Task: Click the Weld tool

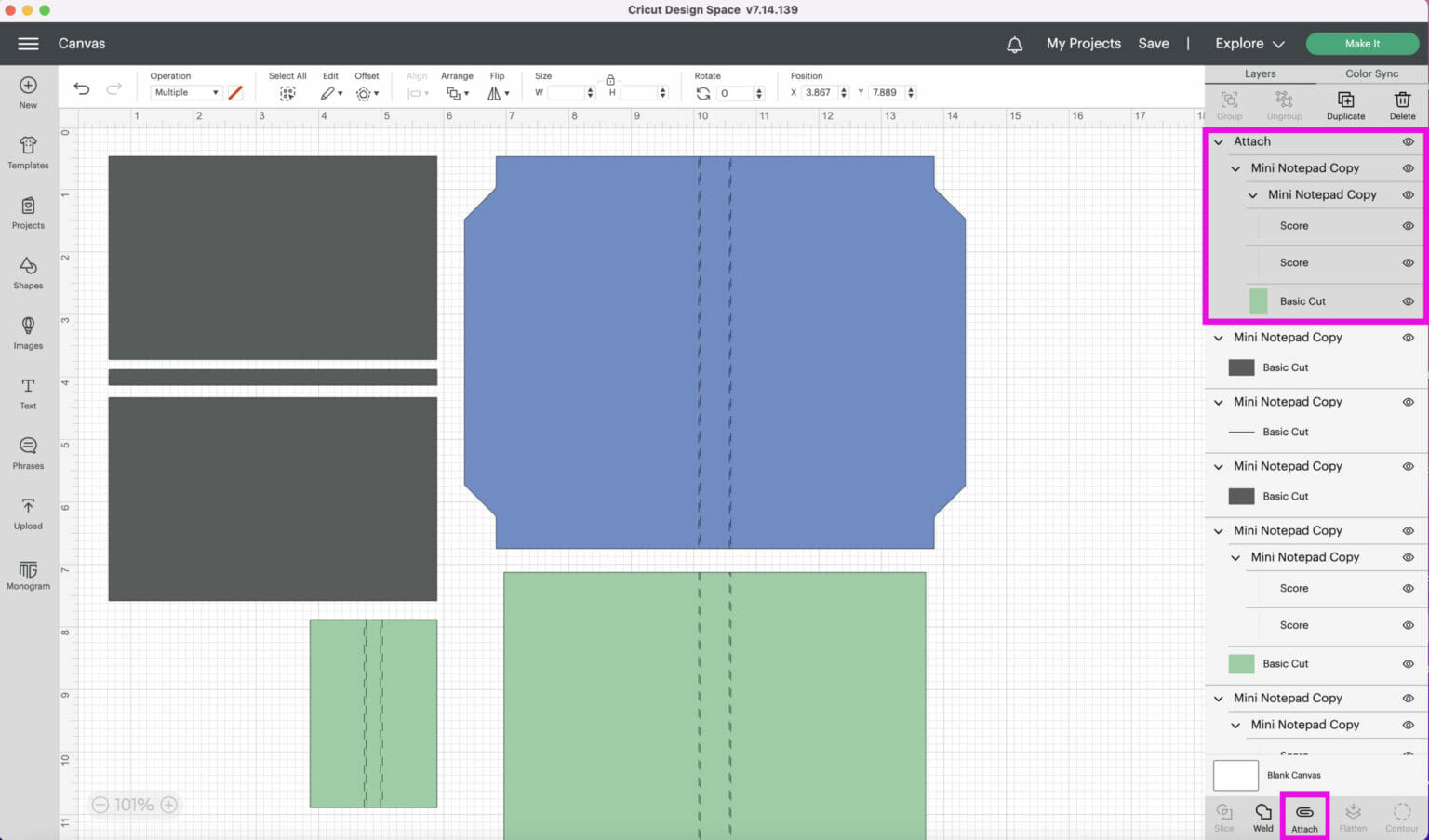Action: [1262, 817]
